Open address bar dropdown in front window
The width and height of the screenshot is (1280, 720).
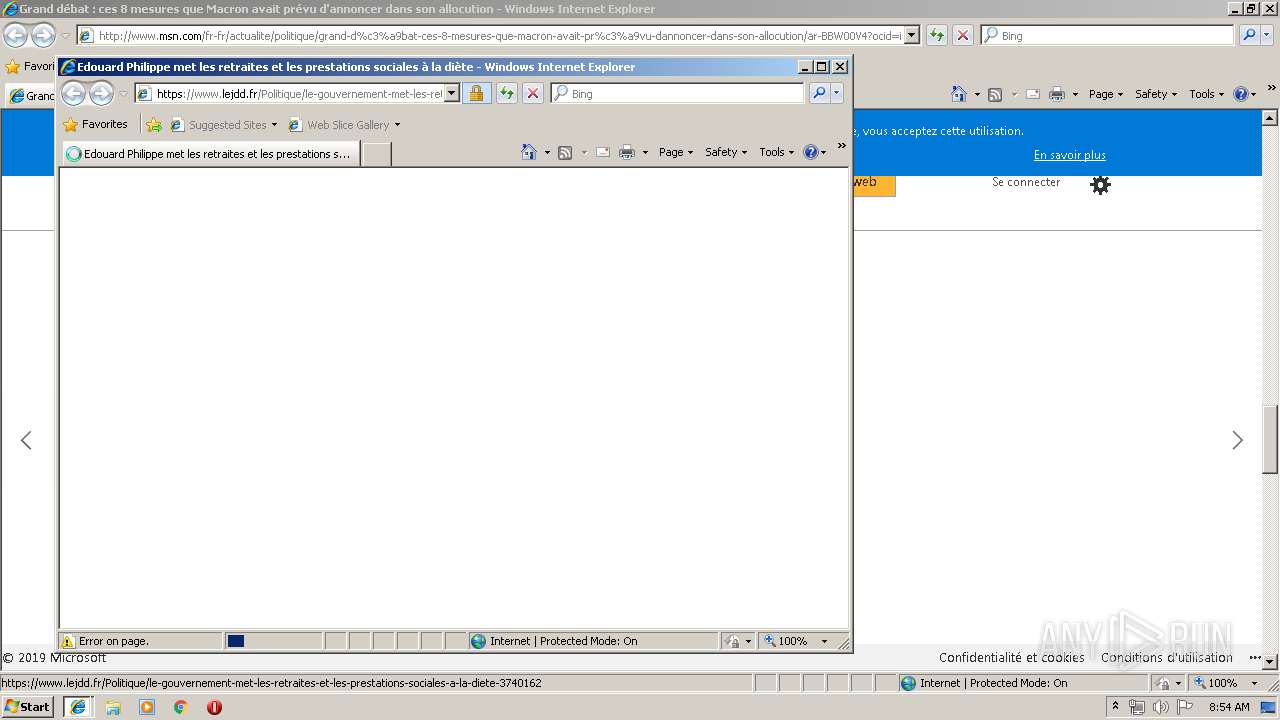(x=452, y=93)
